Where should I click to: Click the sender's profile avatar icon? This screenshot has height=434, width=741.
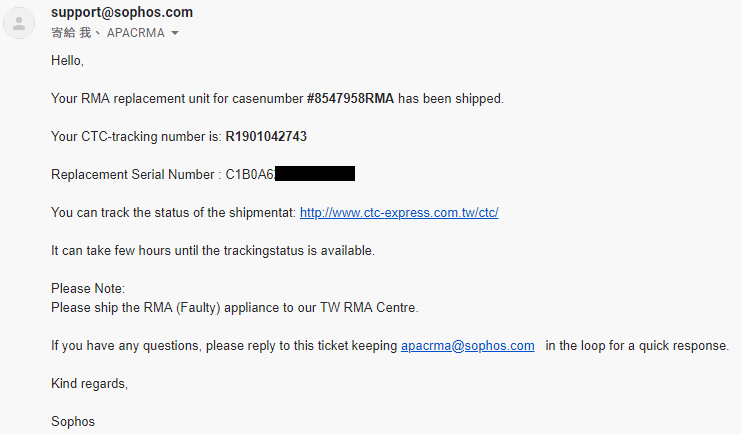[19, 23]
